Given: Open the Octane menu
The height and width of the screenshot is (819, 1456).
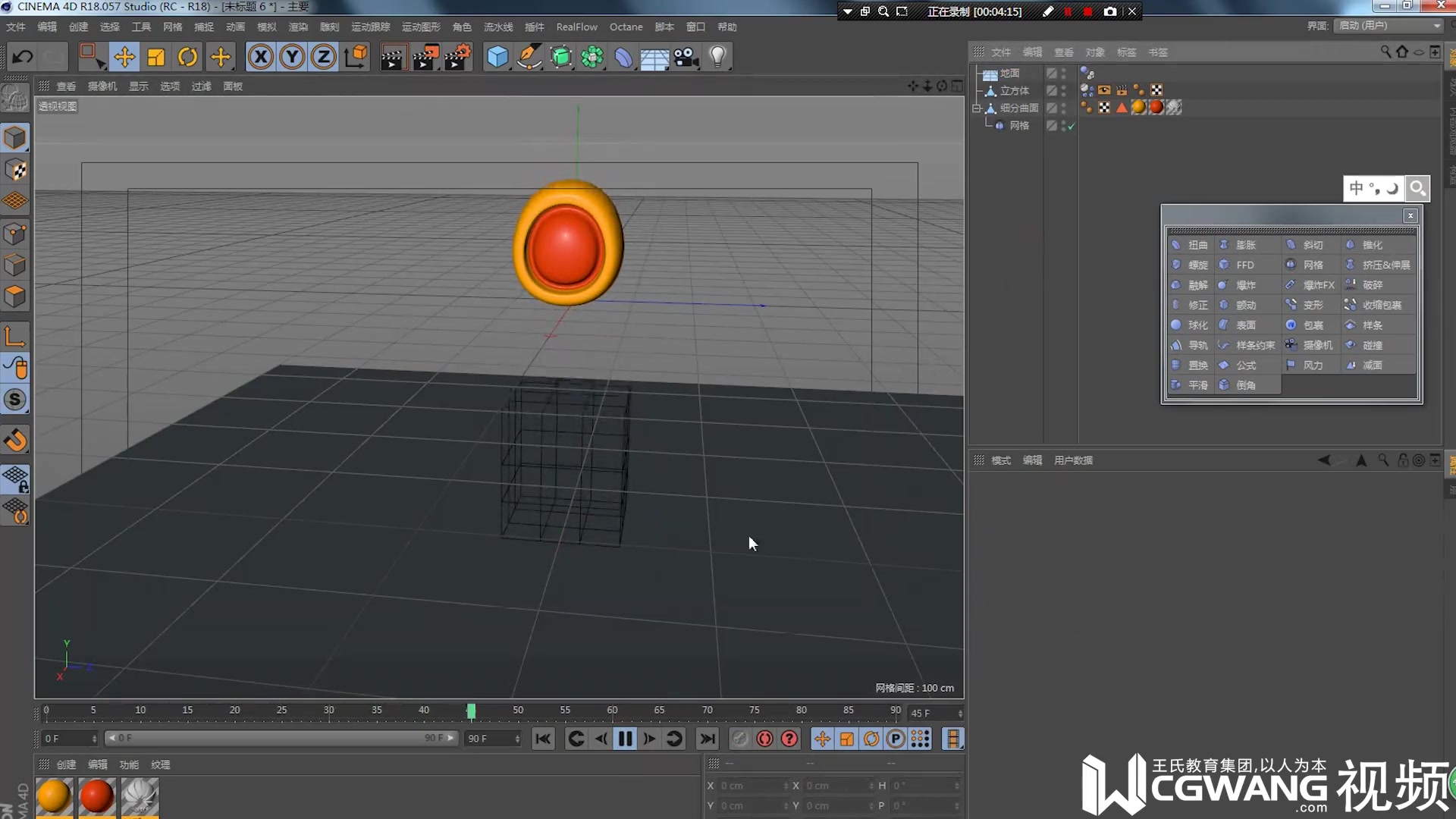Looking at the screenshot, I should tap(626, 27).
